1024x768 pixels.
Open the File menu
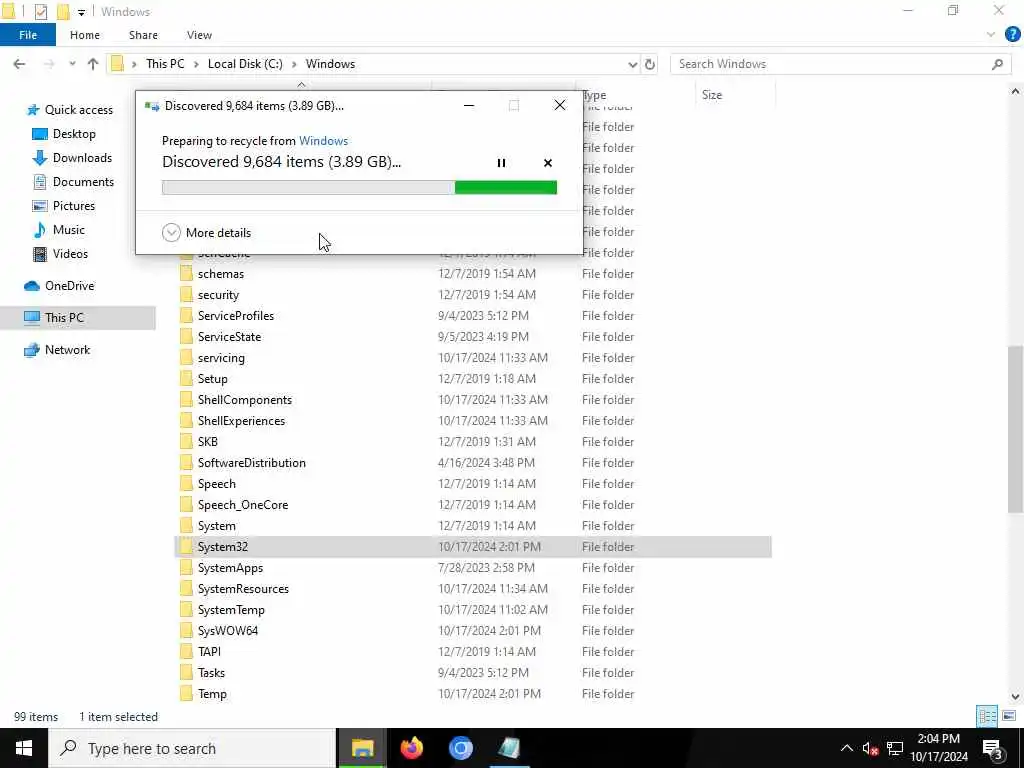27,35
